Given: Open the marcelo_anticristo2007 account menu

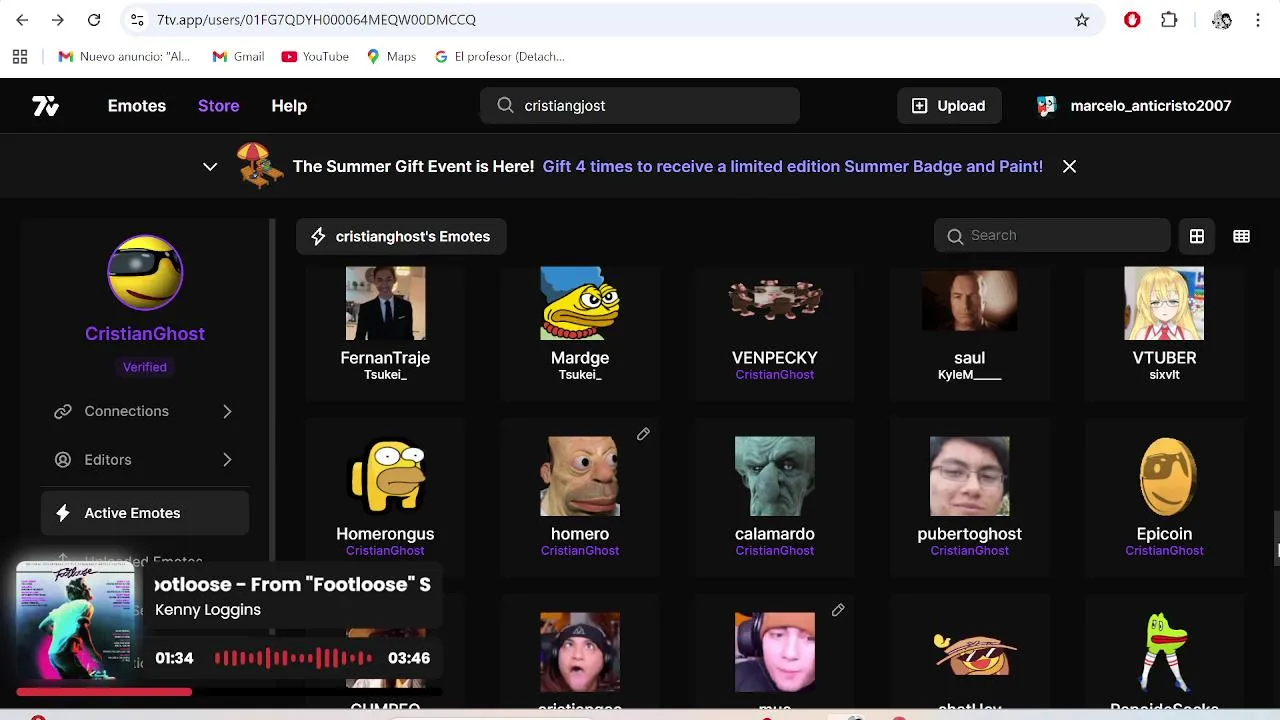Looking at the screenshot, I should click(1134, 106).
